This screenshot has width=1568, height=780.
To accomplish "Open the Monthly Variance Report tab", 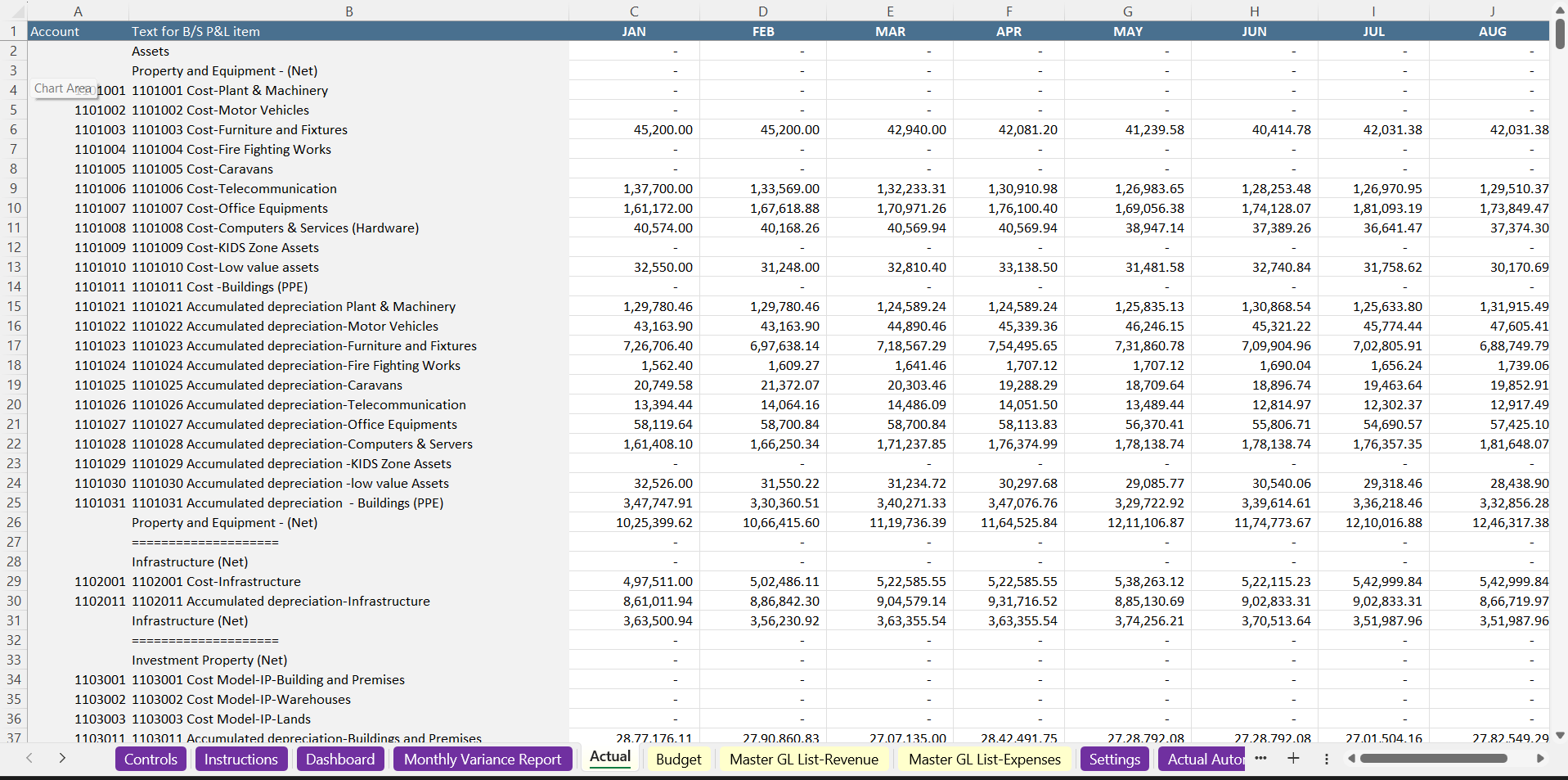I will [x=482, y=759].
